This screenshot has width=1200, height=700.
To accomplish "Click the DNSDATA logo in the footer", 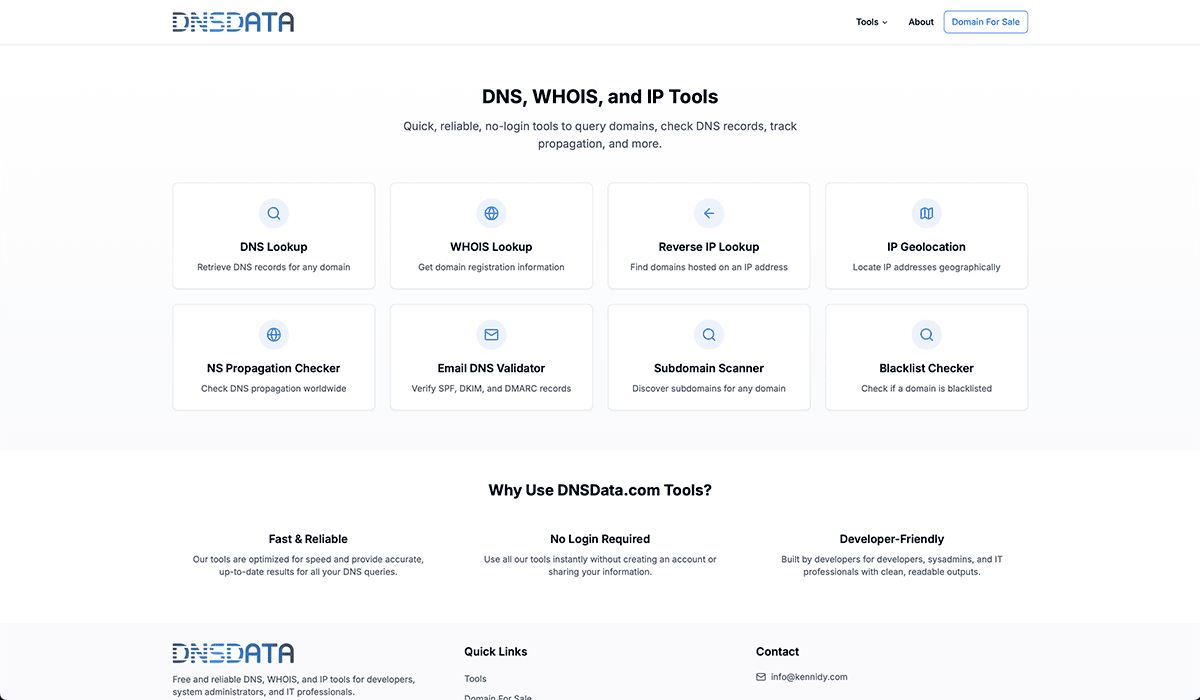I will coord(233,653).
